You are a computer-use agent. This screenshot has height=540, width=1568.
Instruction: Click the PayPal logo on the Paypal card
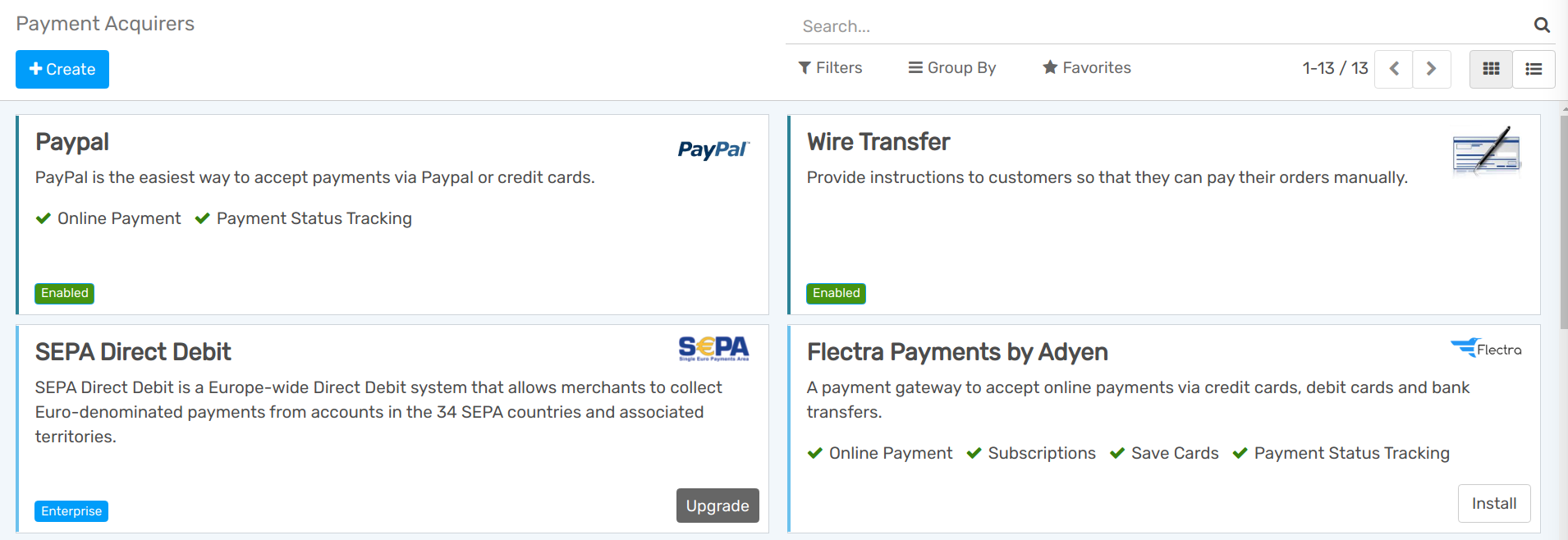pyautogui.click(x=713, y=150)
